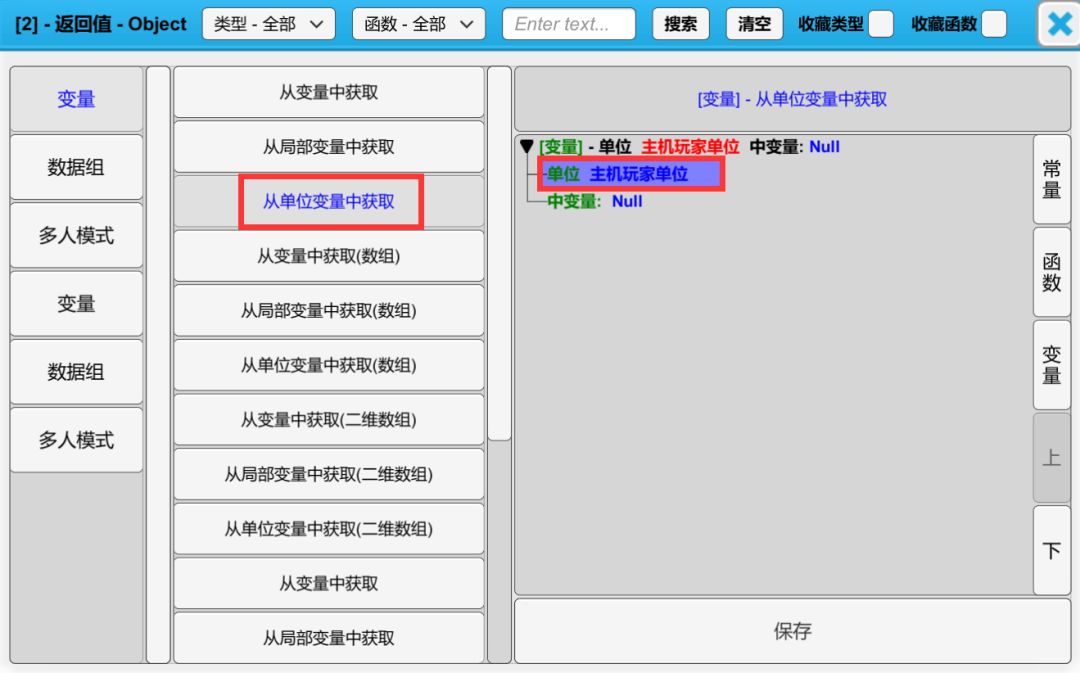
Task: Click the 上 move-up button
Action: point(1051,458)
